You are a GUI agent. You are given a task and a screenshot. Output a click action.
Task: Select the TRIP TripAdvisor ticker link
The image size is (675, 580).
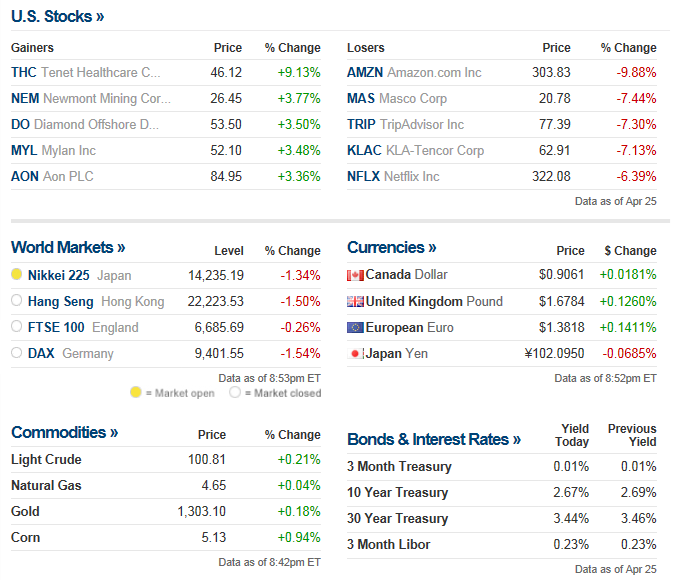click(361, 125)
